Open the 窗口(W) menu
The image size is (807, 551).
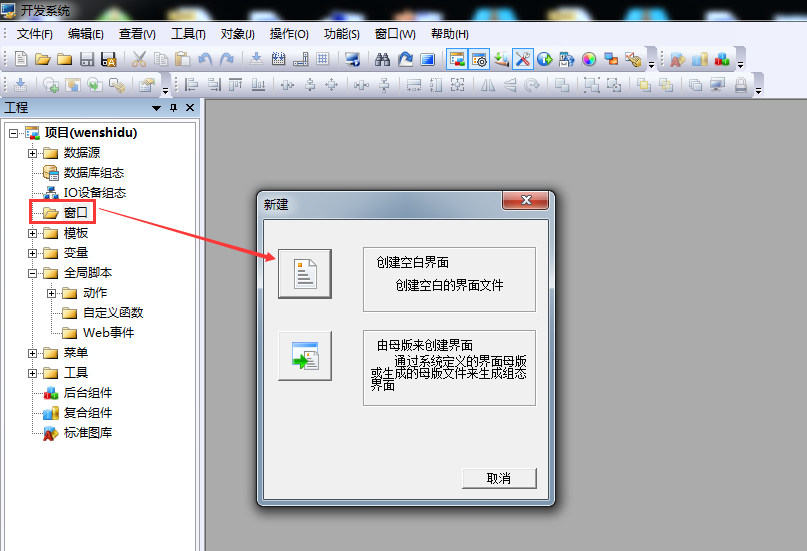point(395,34)
